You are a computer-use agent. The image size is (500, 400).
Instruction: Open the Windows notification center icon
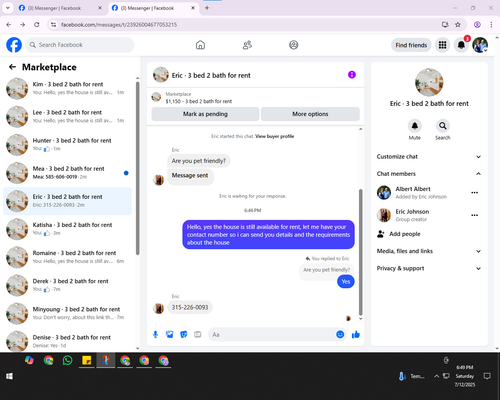pos(487,376)
